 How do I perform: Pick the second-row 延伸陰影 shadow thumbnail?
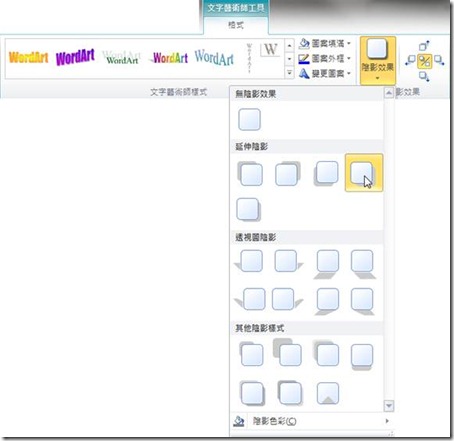coord(248,210)
